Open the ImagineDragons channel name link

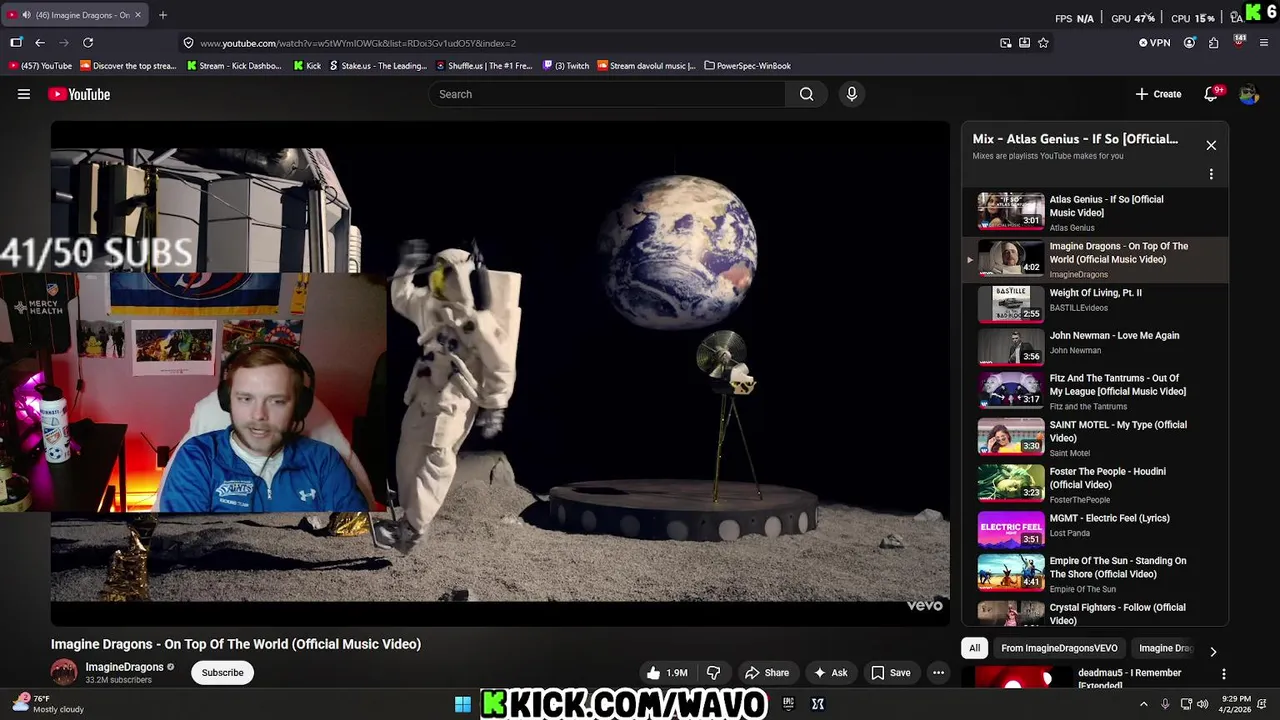tap(124, 667)
